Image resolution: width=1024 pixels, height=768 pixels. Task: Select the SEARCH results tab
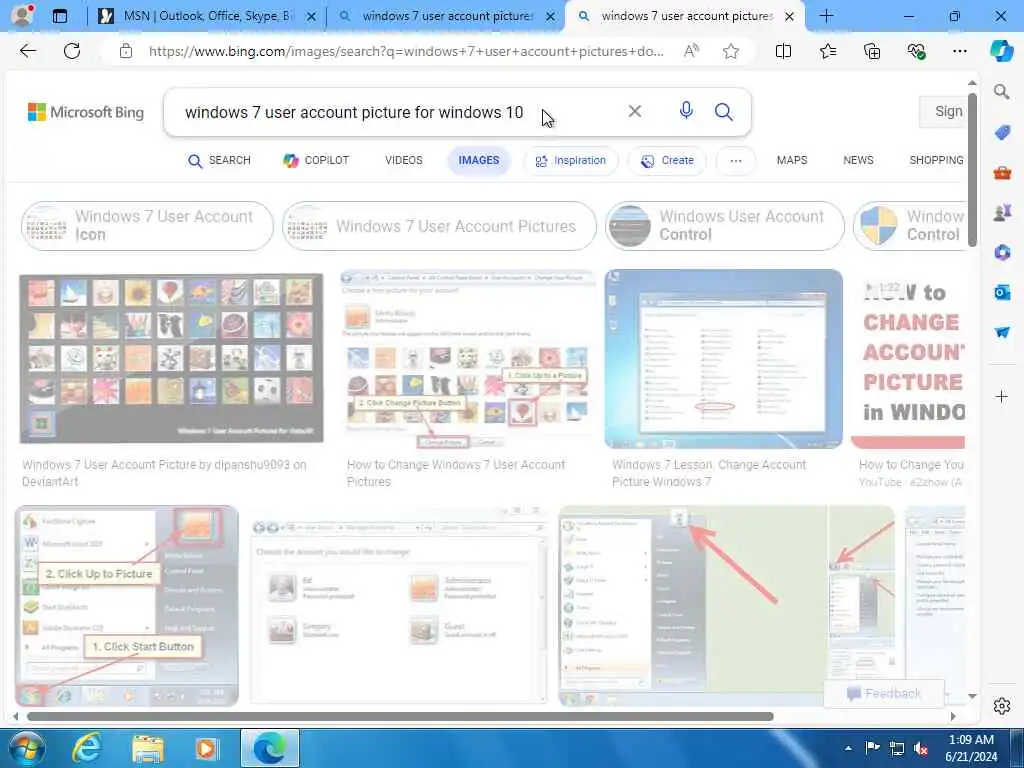219,161
